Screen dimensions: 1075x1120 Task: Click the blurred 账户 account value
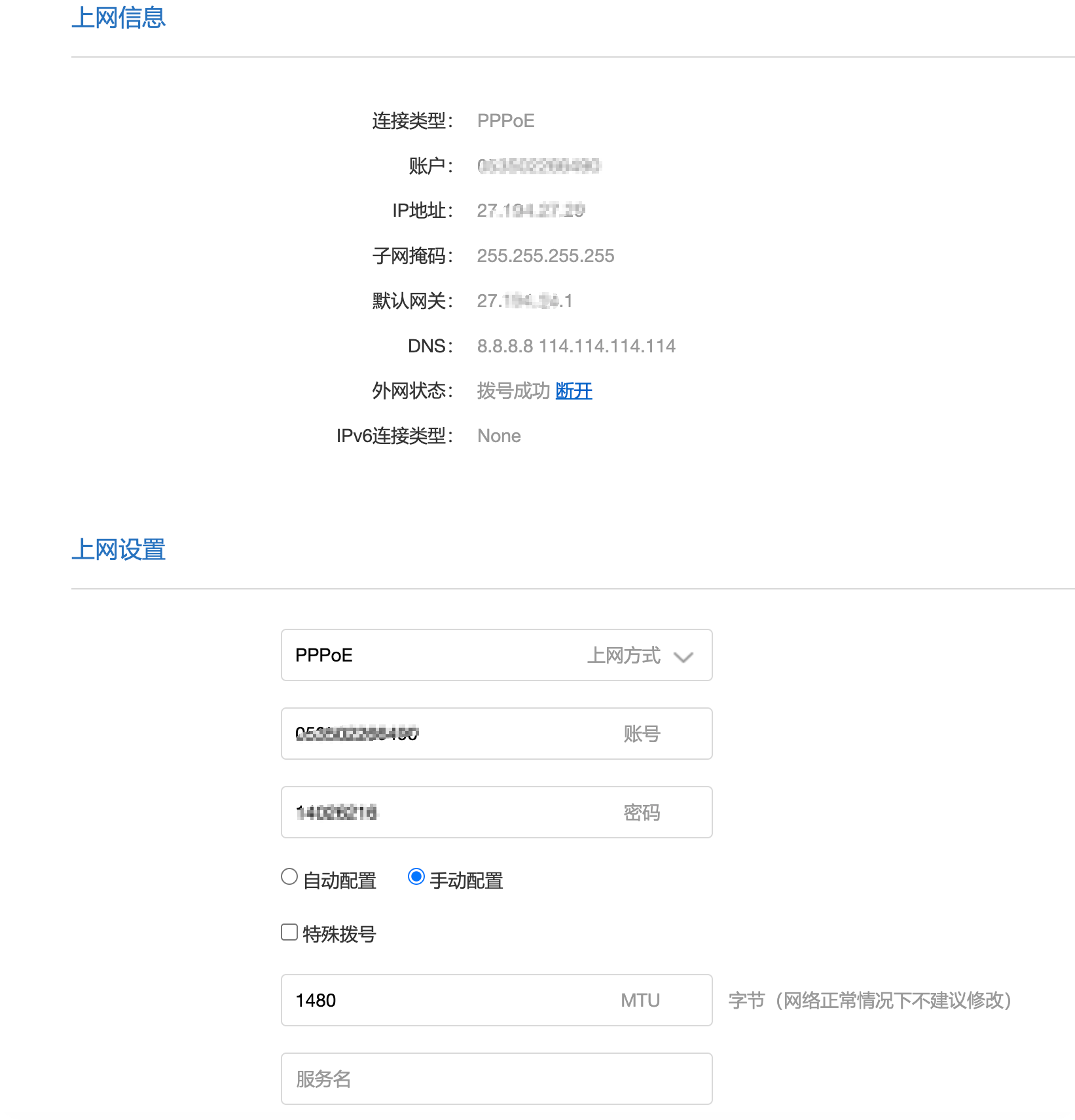538,166
